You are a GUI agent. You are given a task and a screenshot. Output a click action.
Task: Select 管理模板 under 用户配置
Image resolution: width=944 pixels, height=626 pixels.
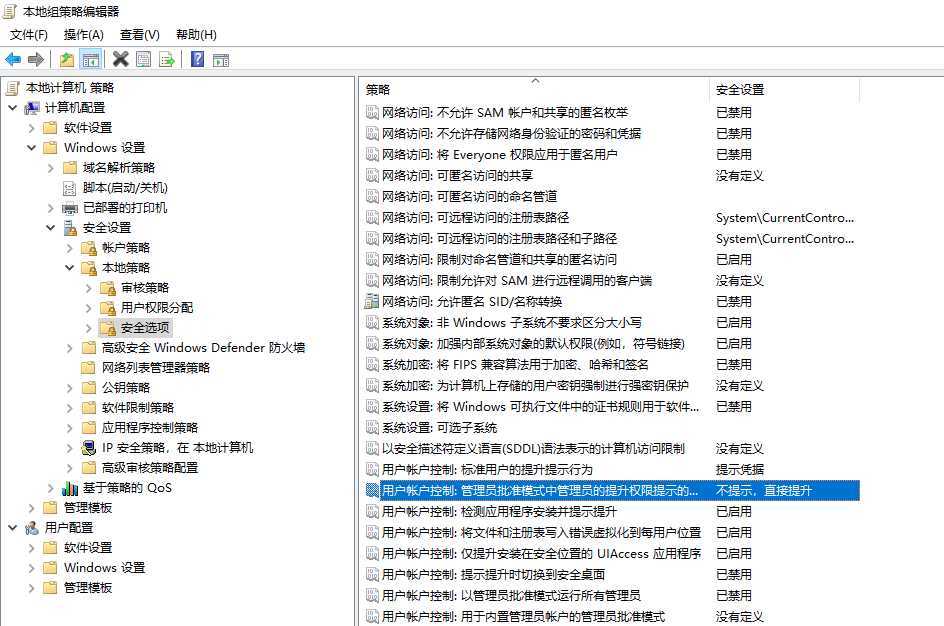(88, 587)
